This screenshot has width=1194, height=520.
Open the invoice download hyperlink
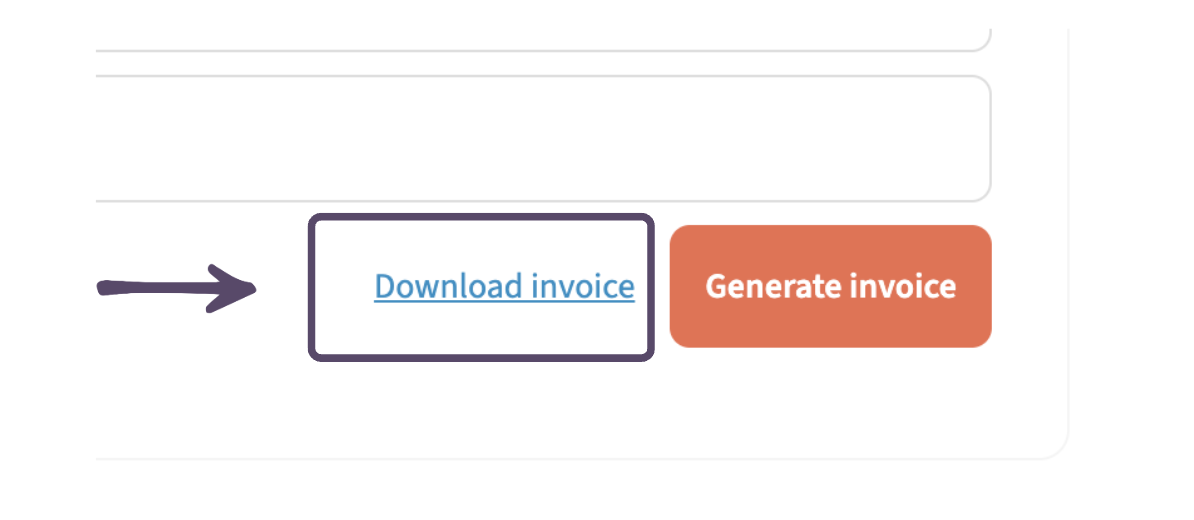point(504,286)
